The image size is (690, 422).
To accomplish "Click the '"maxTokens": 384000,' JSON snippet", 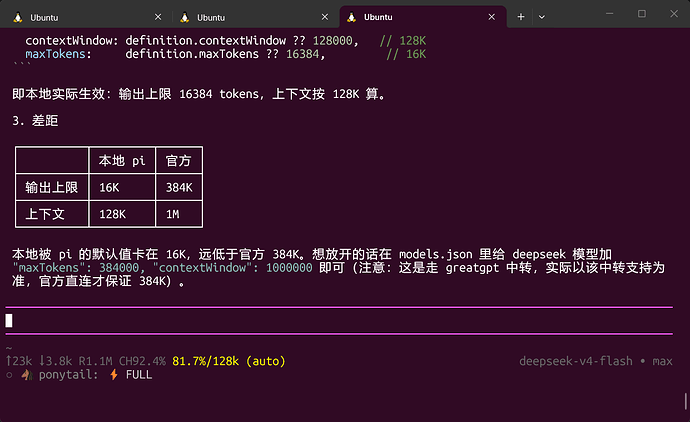I will pyautogui.click(x=79, y=268).
